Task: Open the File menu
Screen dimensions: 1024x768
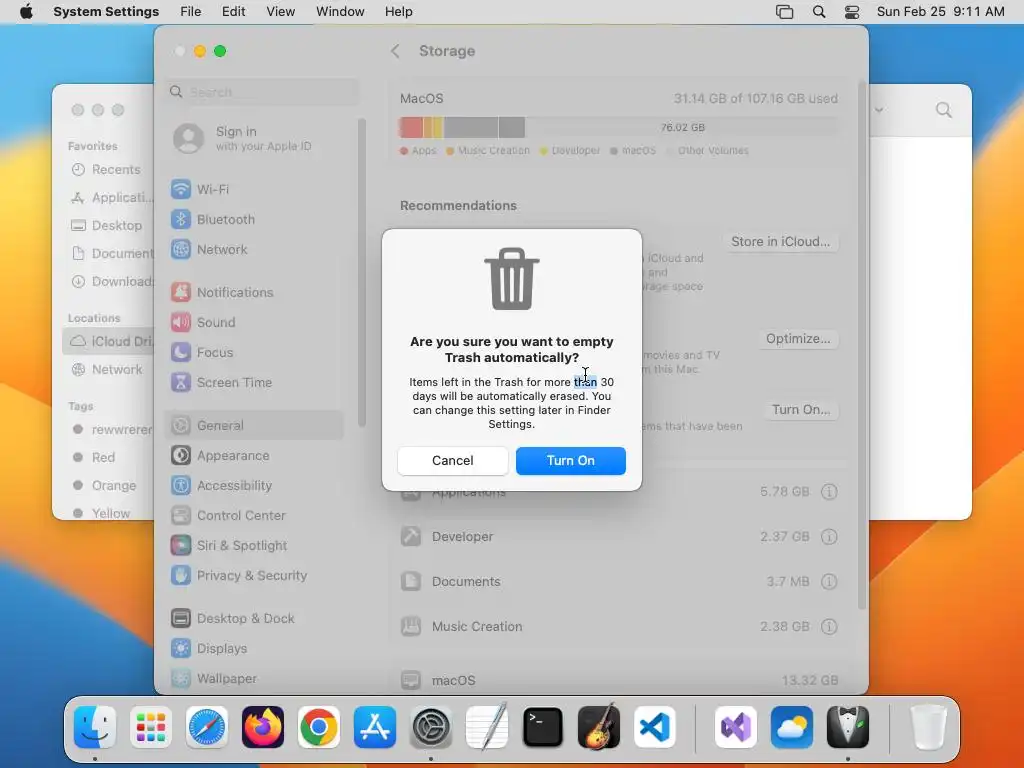Action: (190, 12)
